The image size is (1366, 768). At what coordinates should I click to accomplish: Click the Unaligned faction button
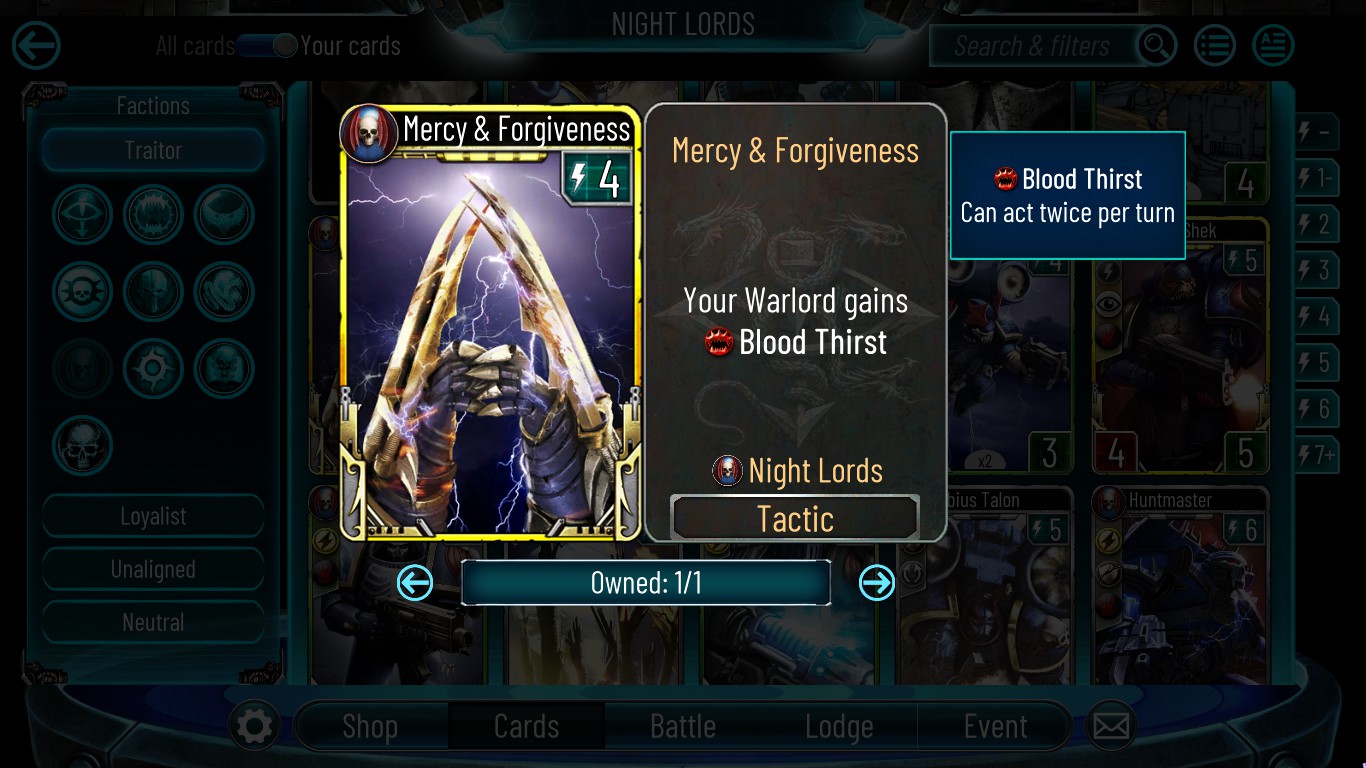[153, 570]
